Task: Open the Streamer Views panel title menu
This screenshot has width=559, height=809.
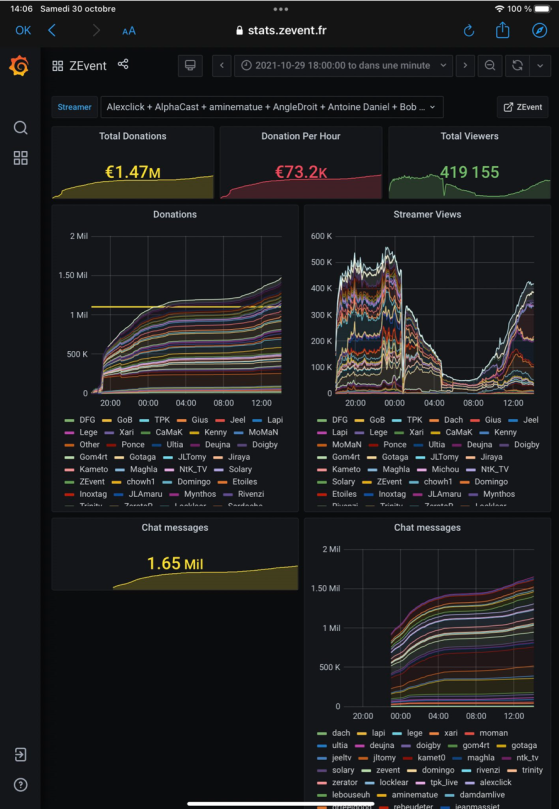Action: (427, 214)
